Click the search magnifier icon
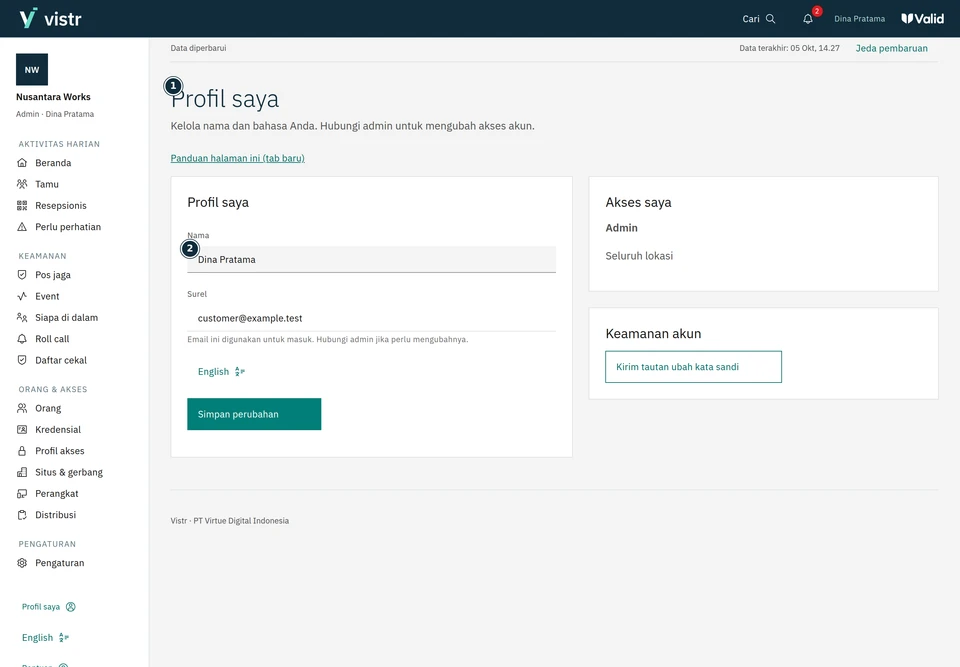Image resolution: width=960 pixels, height=667 pixels. 771,19
